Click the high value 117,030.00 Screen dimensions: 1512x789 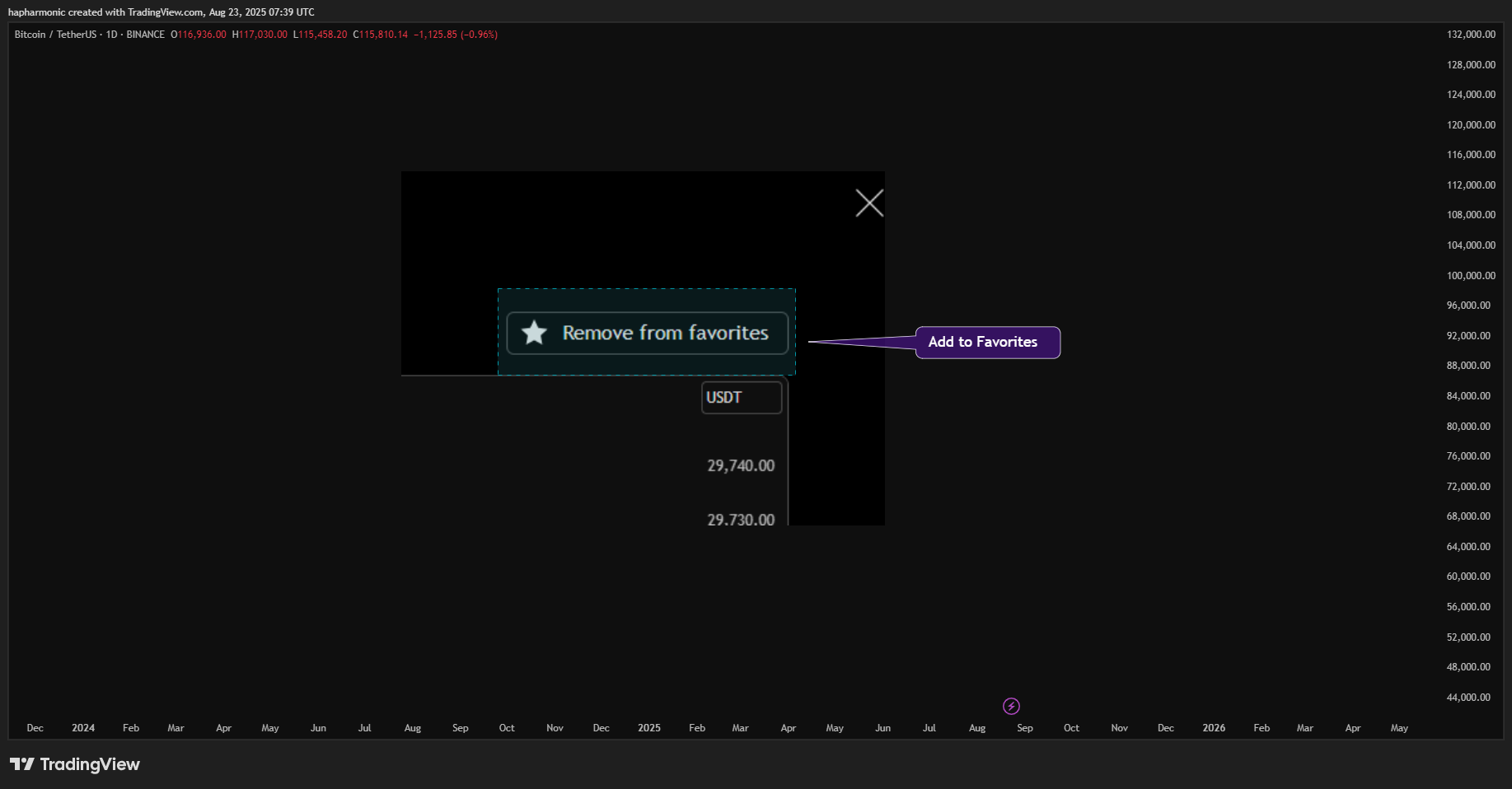coord(263,35)
